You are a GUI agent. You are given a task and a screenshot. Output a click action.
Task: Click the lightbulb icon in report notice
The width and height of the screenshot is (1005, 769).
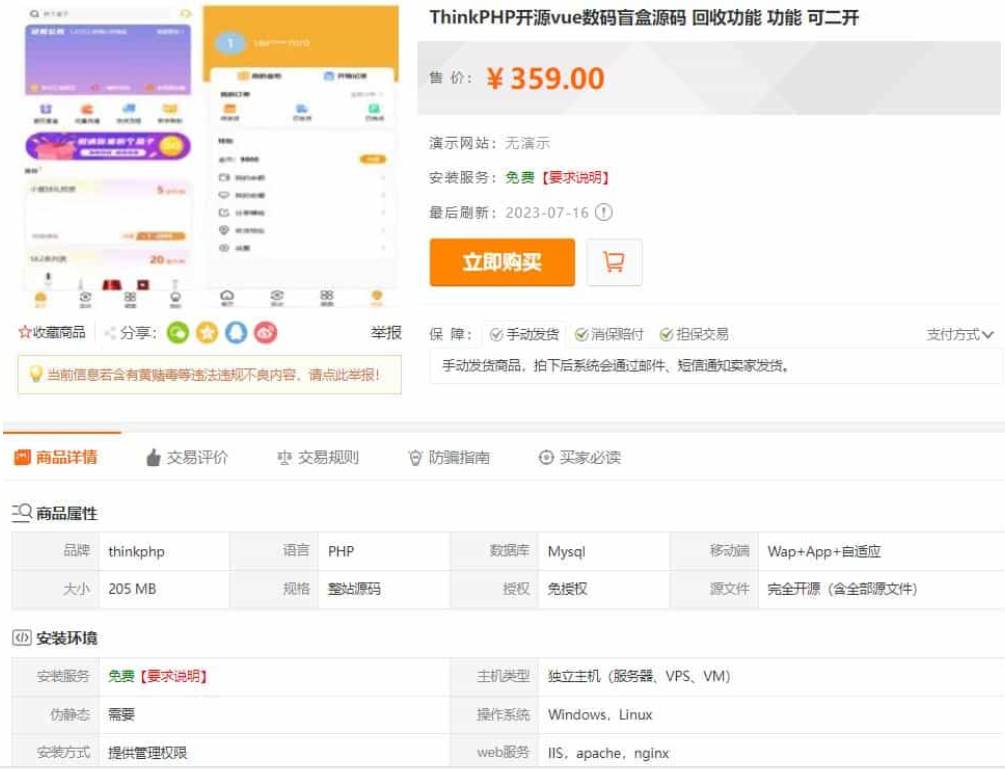[35, 375]
